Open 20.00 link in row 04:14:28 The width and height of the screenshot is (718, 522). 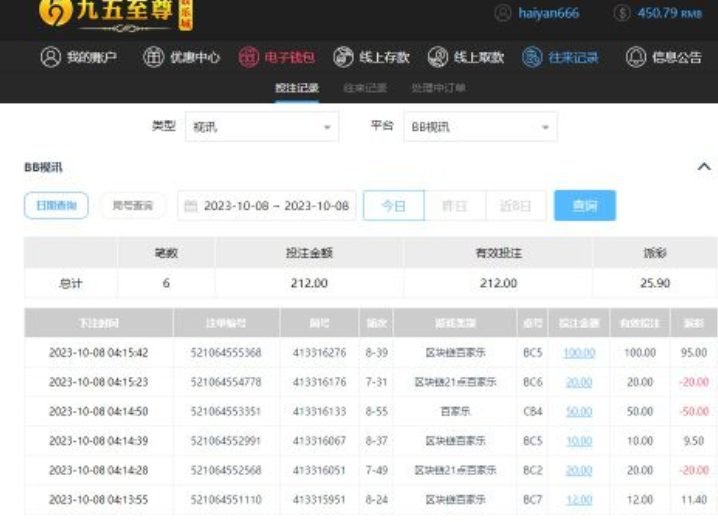579,470
